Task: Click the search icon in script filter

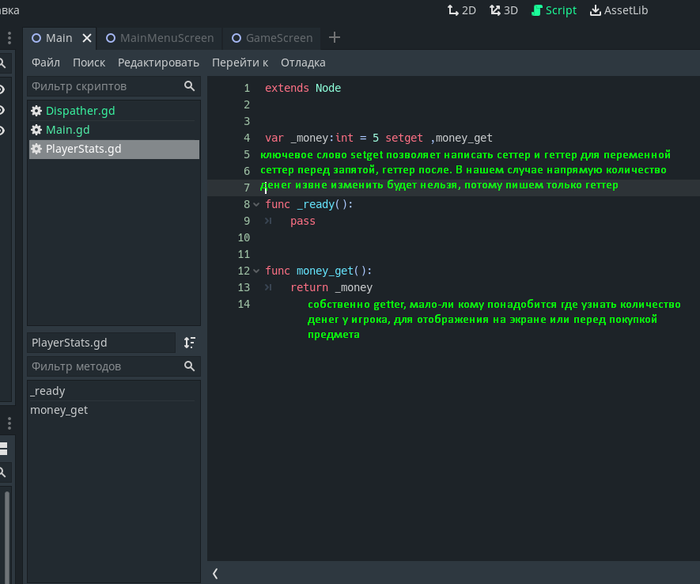Action: pos(189,87)
